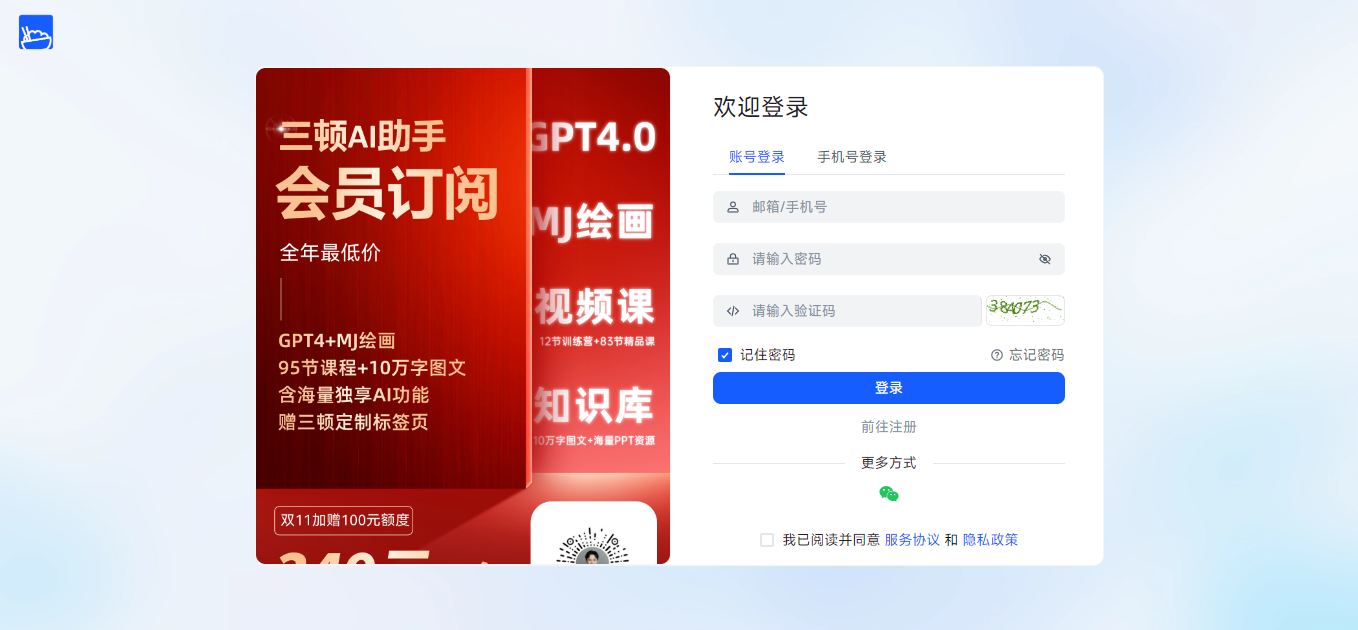This screenshot has height=630, width=1358.
Task: Open the 前往注册 link
Action: coord(889,427)
